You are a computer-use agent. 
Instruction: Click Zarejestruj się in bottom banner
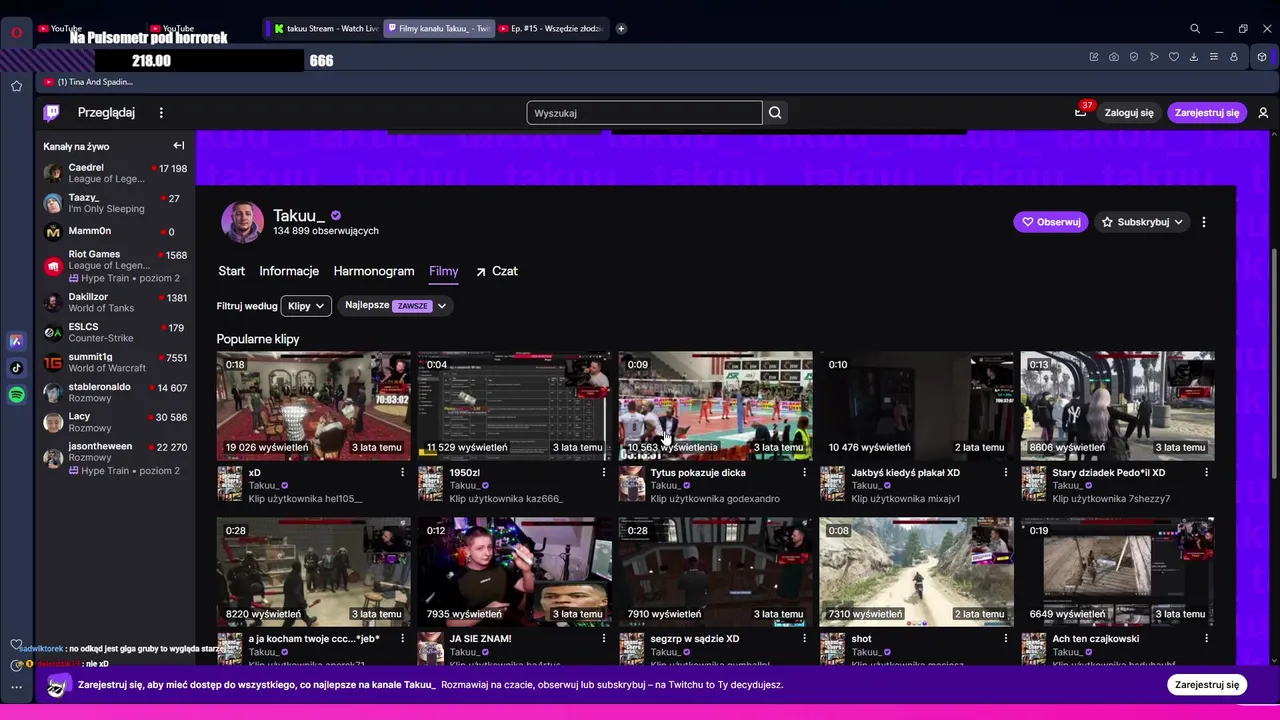point(1207,685)
